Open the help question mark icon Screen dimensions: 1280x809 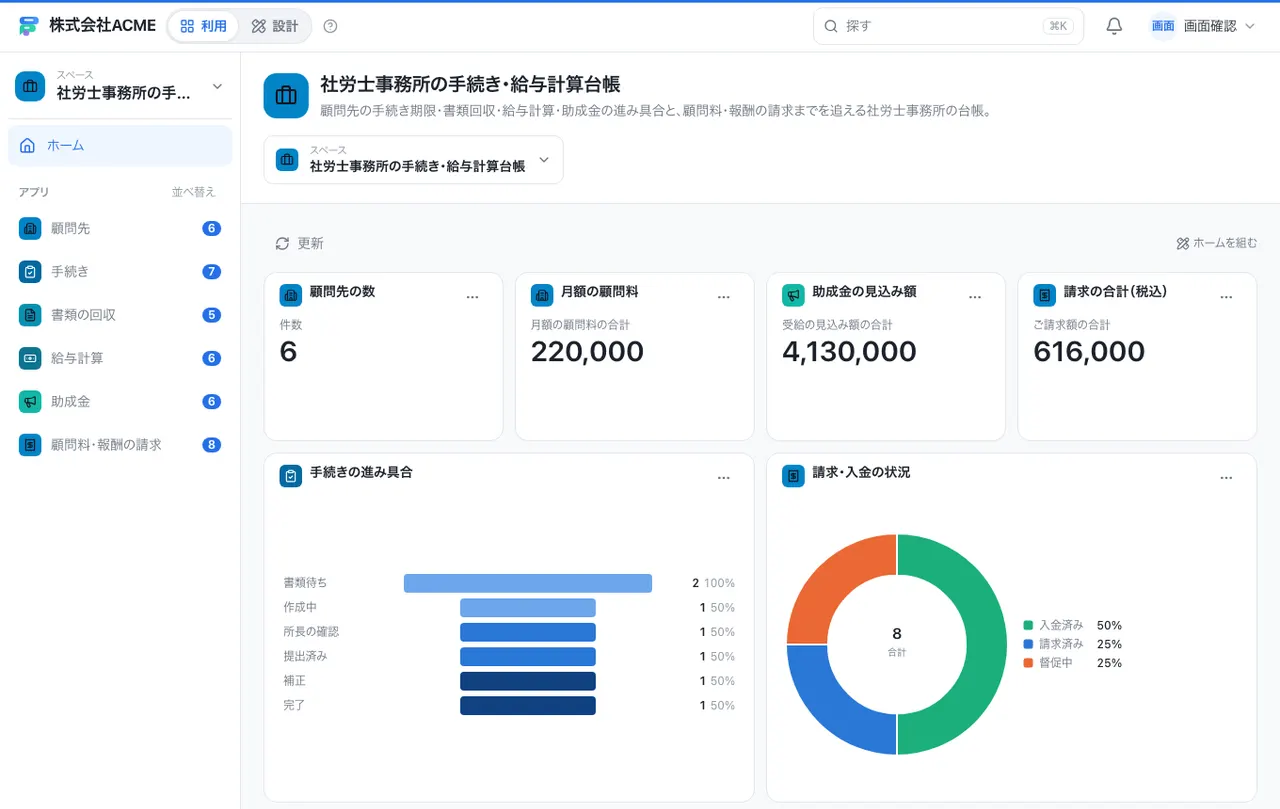tap(331, 26)
